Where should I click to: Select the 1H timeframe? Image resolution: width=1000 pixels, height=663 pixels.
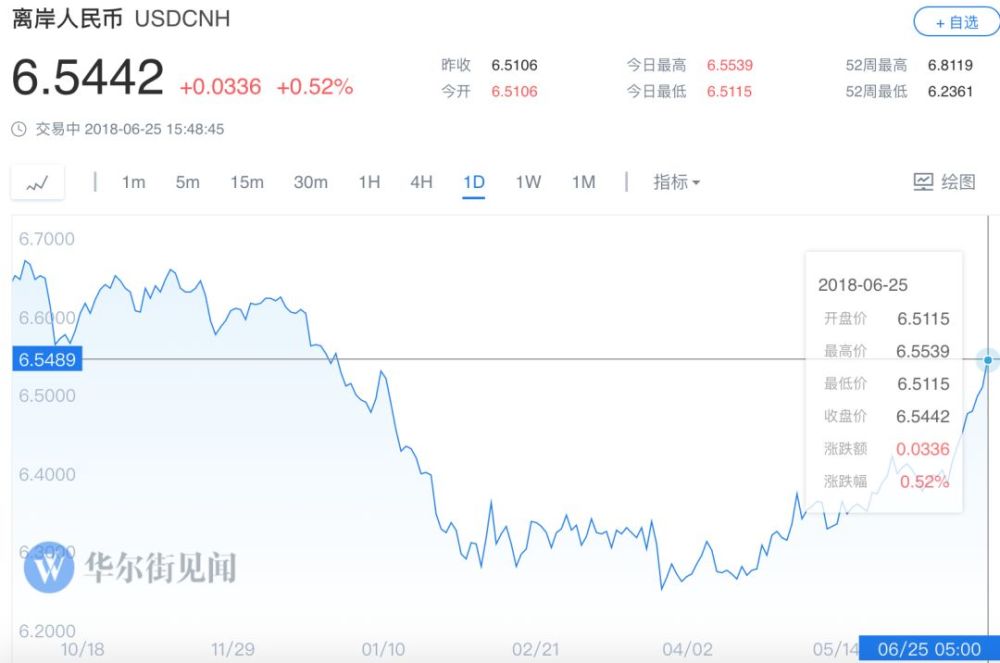(x=369, y=182)
